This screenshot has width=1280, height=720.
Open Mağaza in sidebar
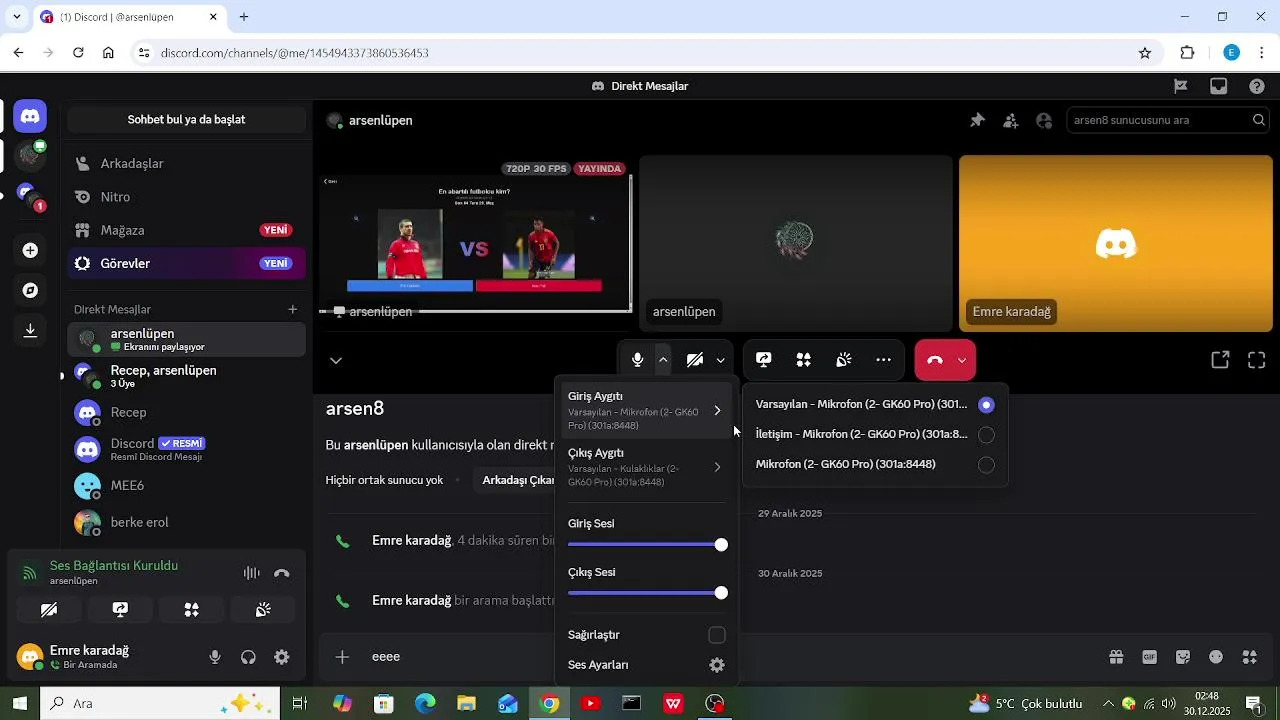tap(187, 230)
